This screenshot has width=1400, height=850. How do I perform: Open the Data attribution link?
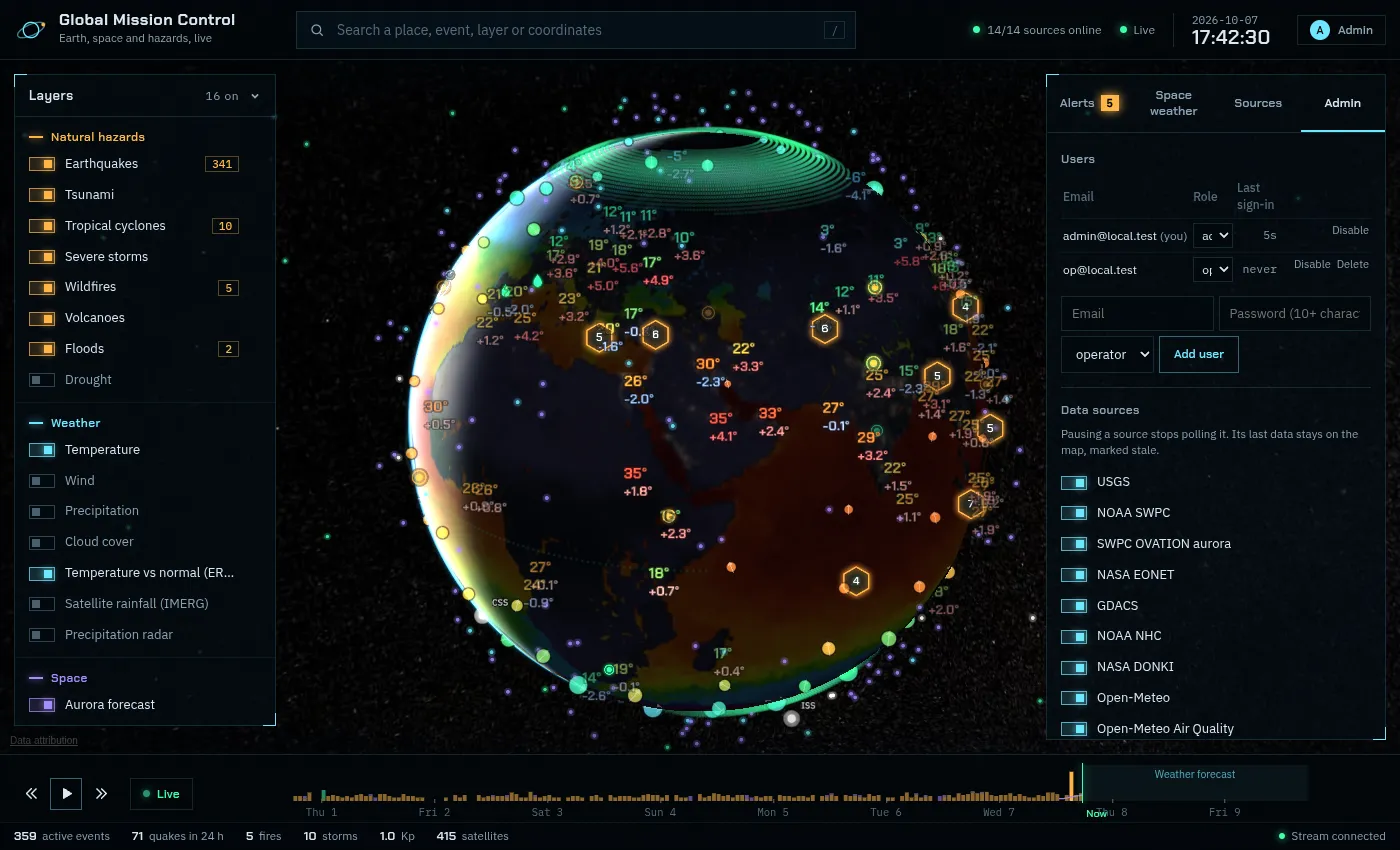[x=44, y=741]
